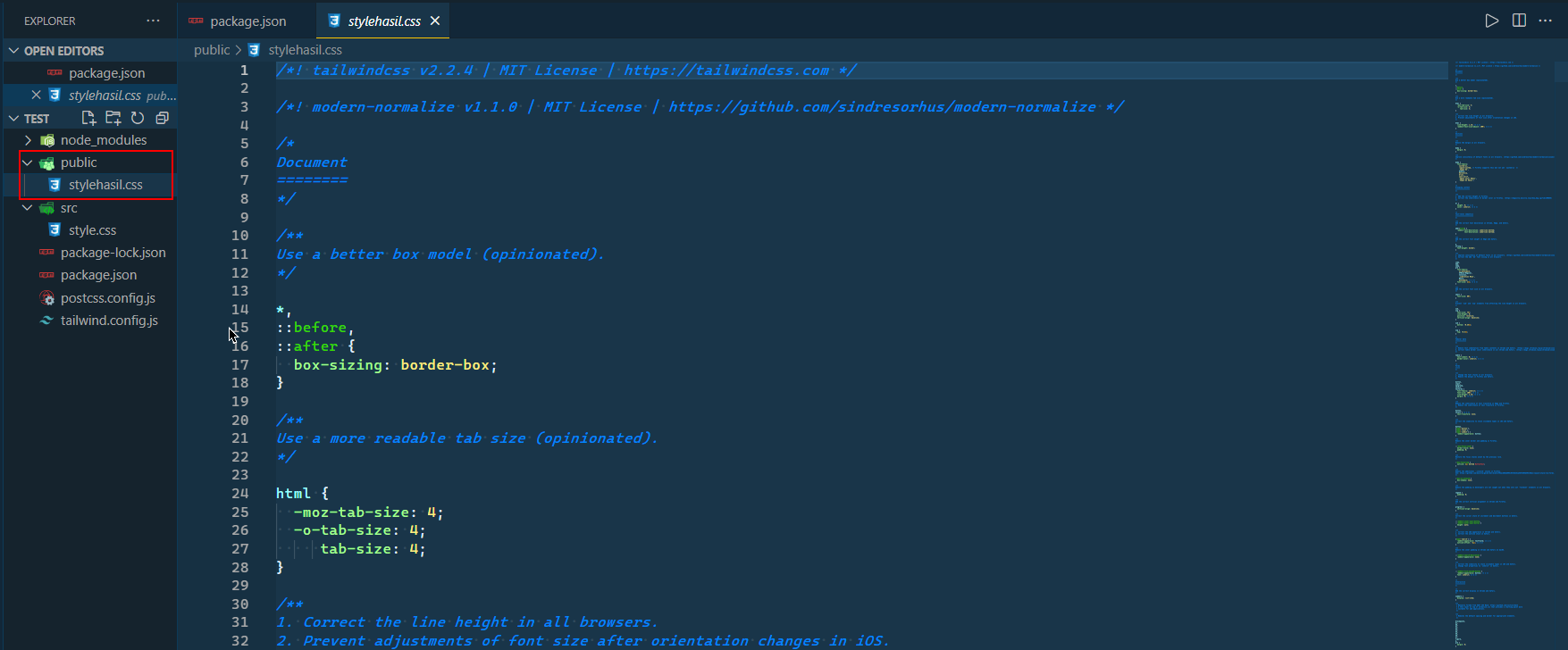
Task: Collapse the src folder
Action: click(x=29, y=208)
